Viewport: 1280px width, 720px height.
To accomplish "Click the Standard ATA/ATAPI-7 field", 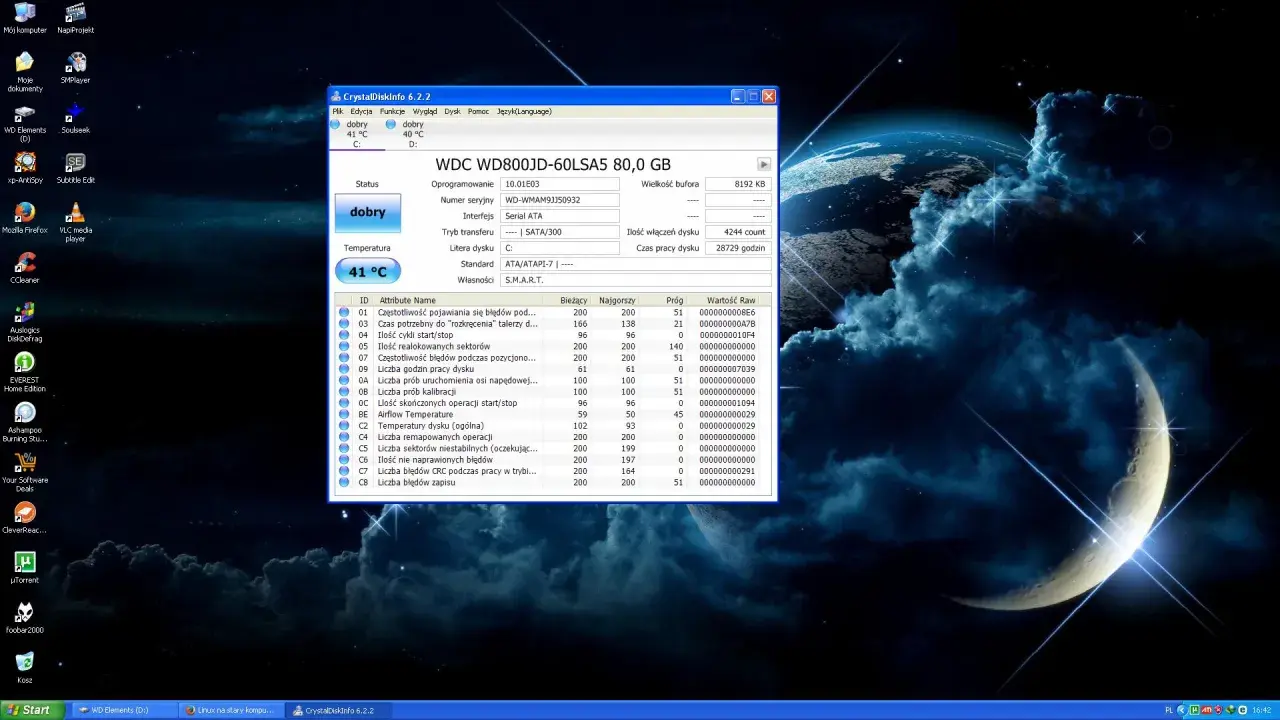I will pyautogui.click(x=636, y=264).
